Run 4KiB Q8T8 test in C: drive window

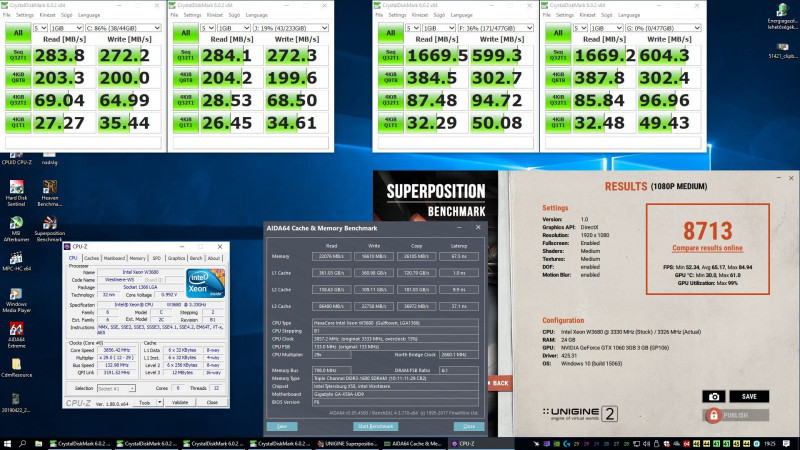[18, 78]
